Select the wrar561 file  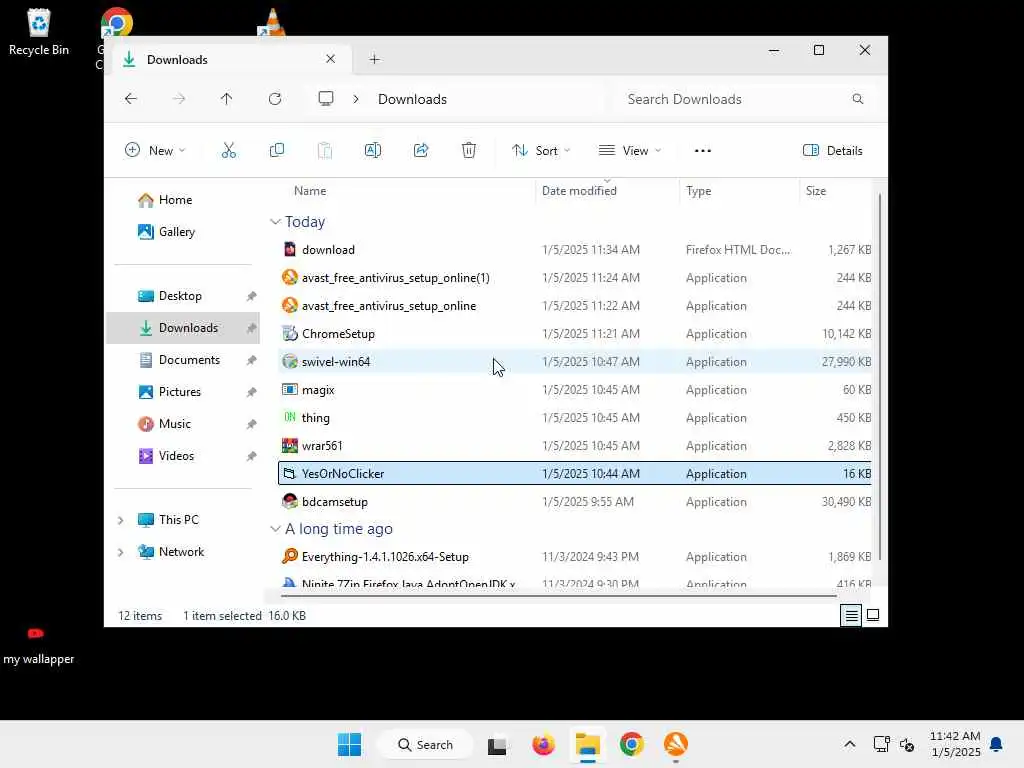click(575, 446)
